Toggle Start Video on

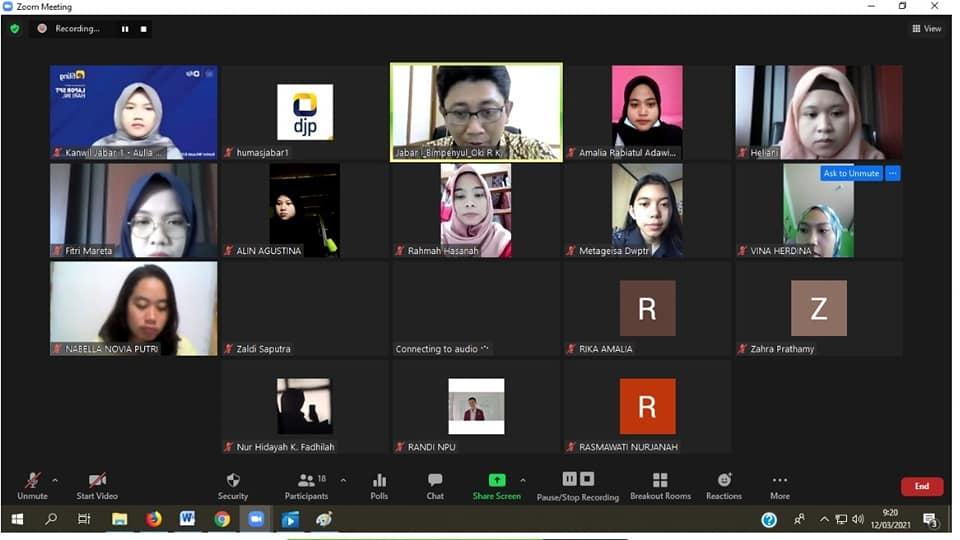click(x=97, y=481)
